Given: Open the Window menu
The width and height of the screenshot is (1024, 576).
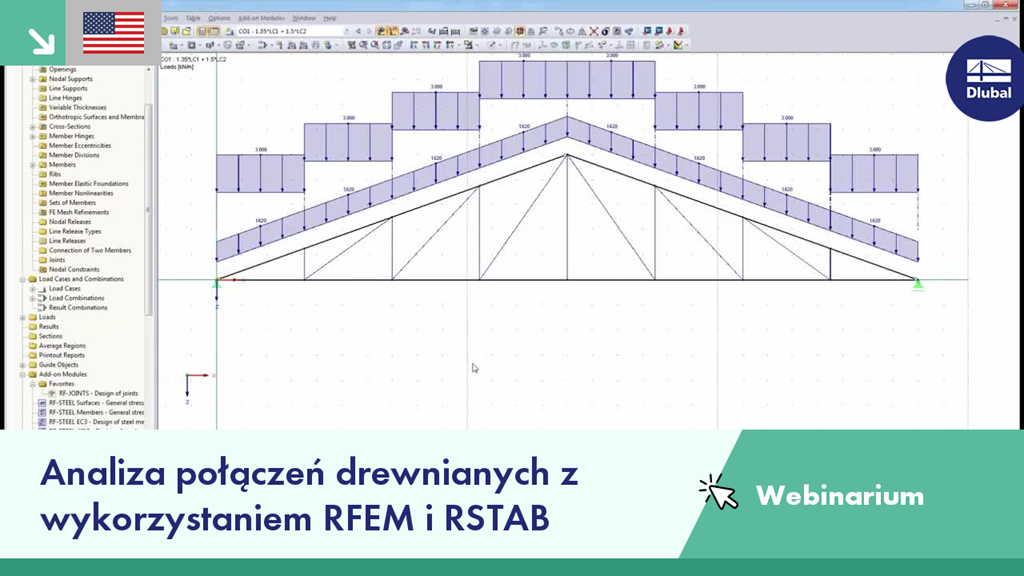Looking at the screenshot, I should tap(304, 18).
